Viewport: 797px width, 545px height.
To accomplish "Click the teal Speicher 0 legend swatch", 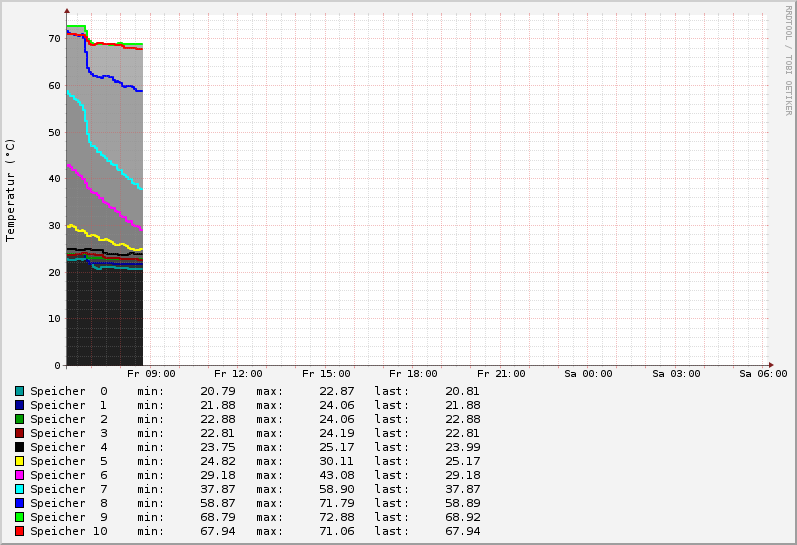I will point(19,391).
